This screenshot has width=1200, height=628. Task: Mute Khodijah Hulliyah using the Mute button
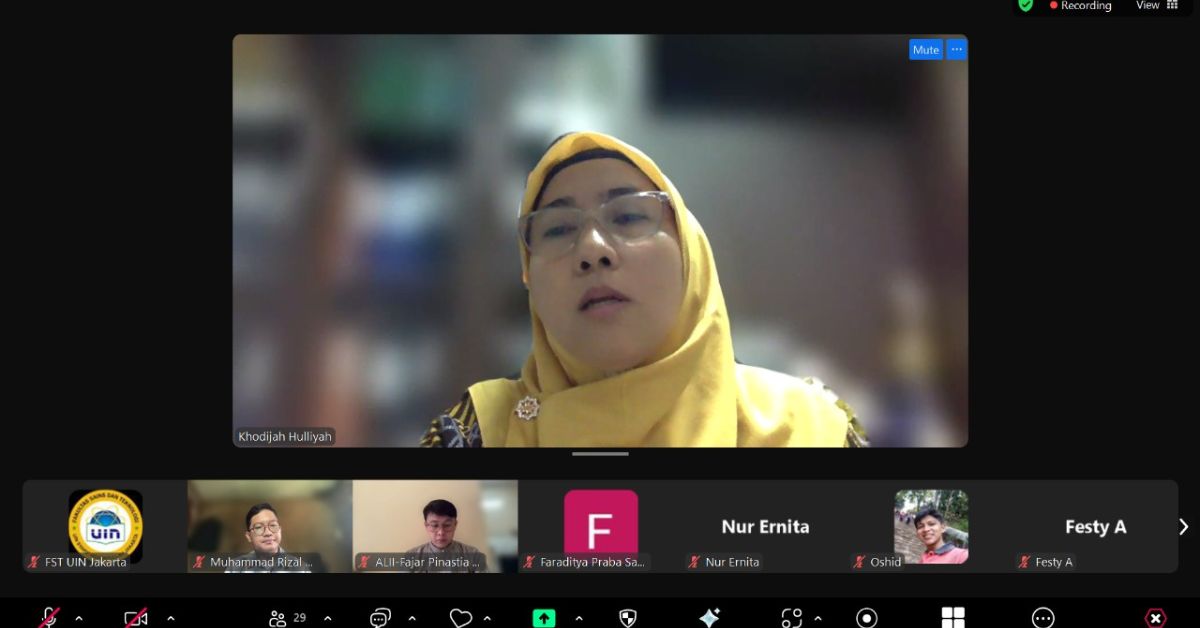coord(926,50)
